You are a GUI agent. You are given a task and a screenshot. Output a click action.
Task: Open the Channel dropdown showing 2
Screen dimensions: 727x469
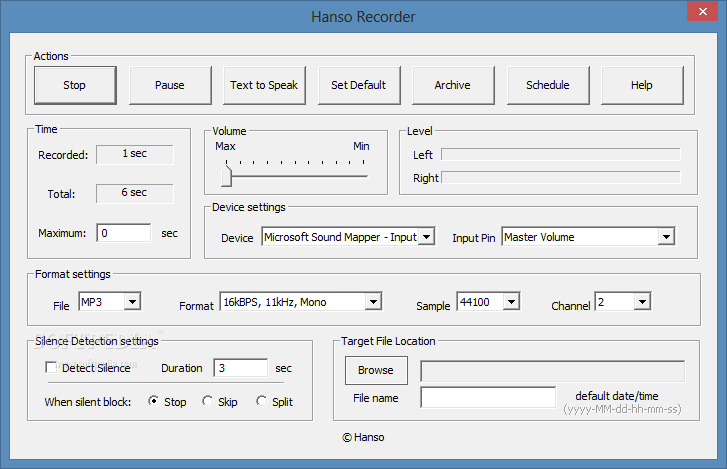[642, 302]
